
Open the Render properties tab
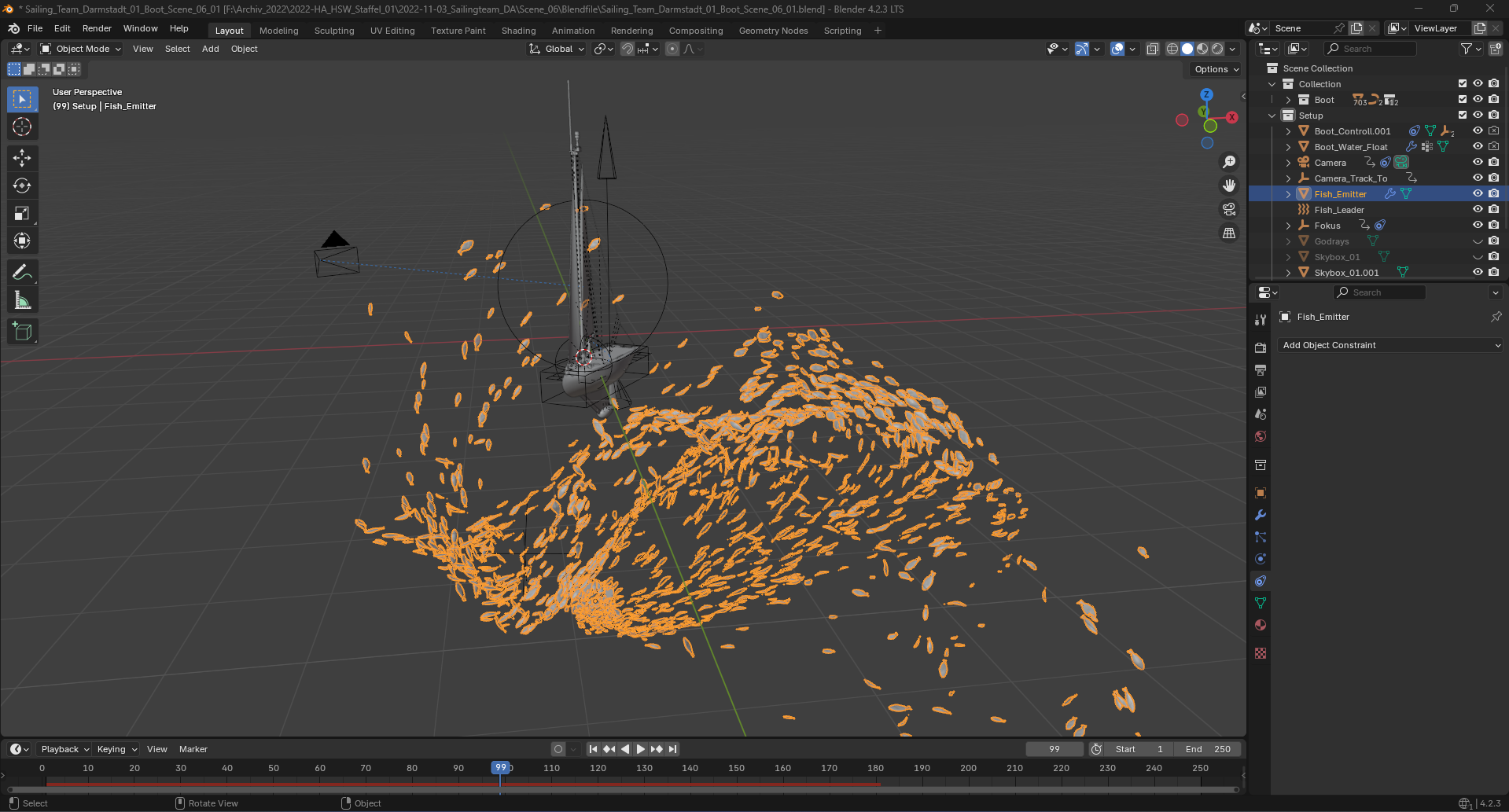(1261, 347)
